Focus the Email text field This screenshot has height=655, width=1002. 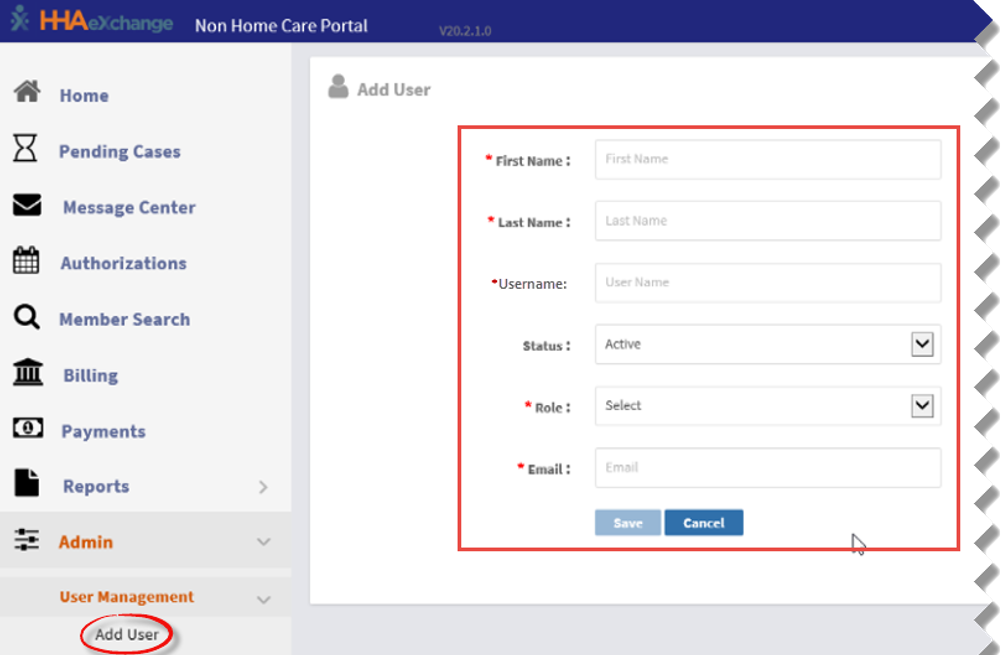(767, 467)
